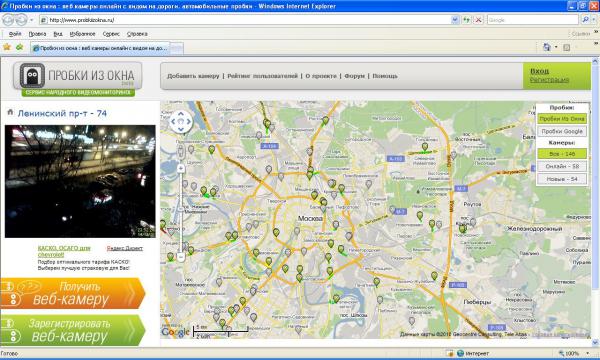Image resolution: width=600 pixels, height=360 pixels.
Task: Zoom in with the map plus button
Action: 181,168
